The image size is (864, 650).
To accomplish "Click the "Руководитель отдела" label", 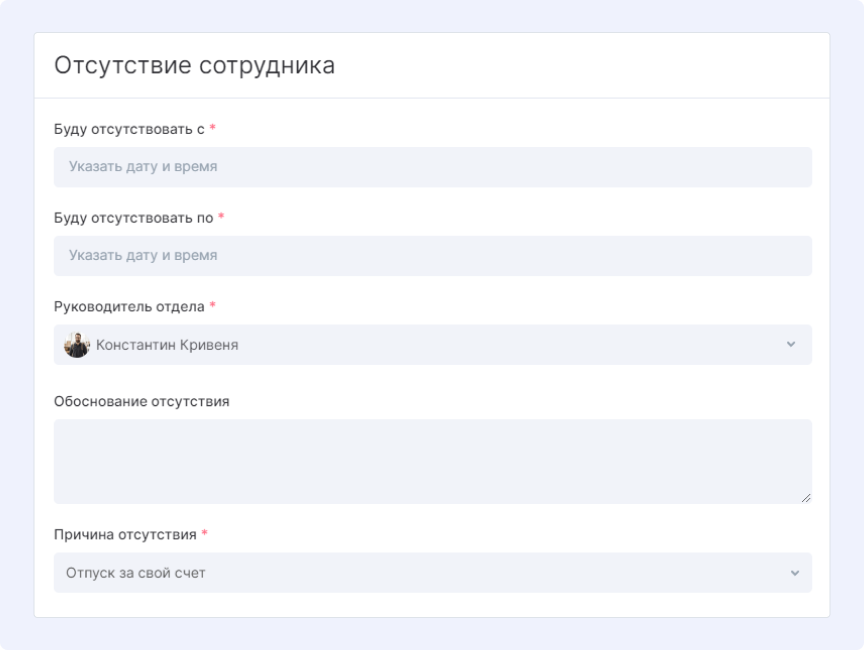I will tap(129, 306).
